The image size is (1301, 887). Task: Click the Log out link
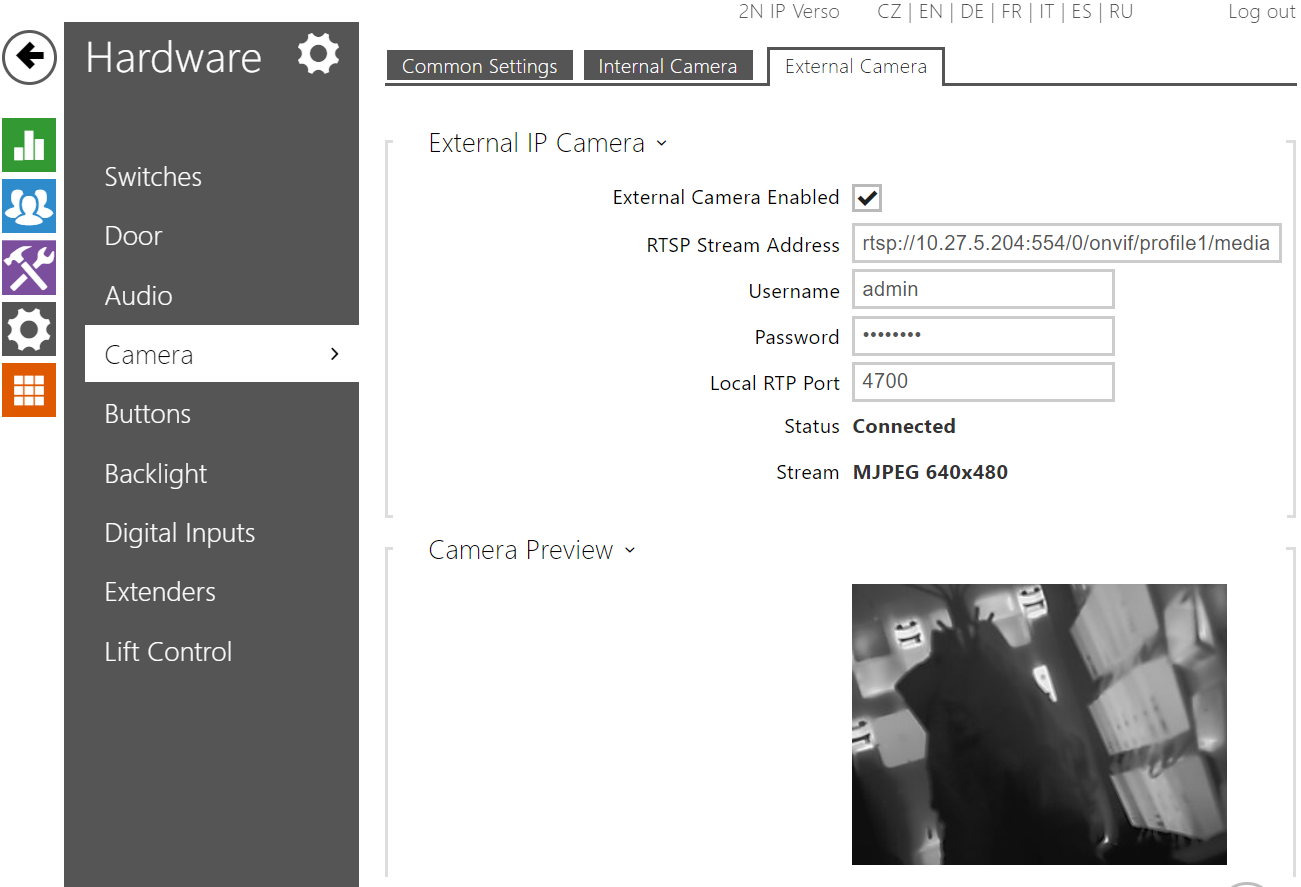1261,12
